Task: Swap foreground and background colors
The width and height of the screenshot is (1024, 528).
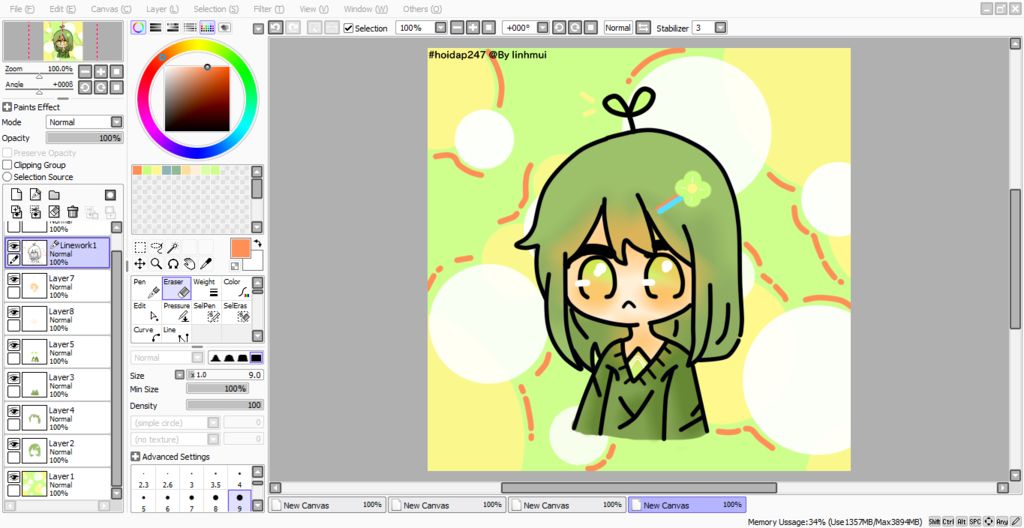Action: point(258,243)
